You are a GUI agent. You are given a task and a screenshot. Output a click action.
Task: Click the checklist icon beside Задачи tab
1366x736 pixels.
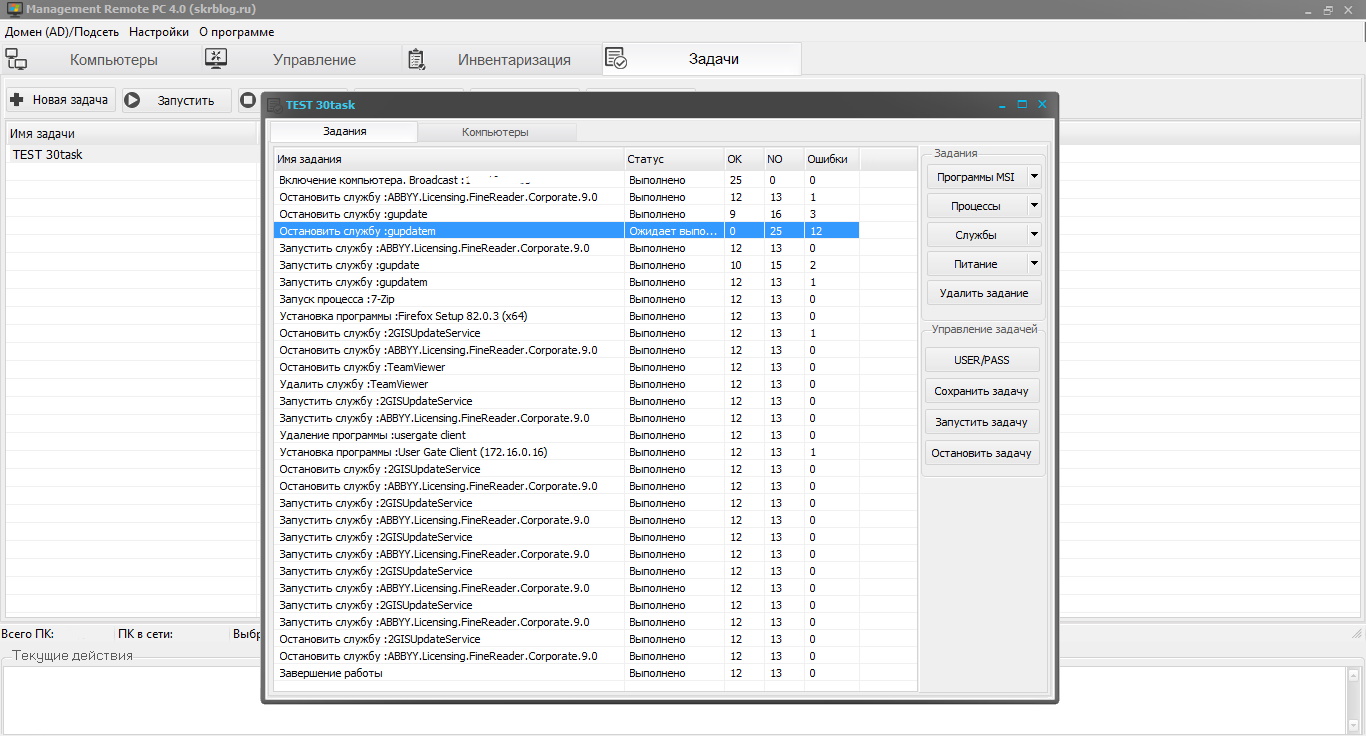click(x=616, y=59)
